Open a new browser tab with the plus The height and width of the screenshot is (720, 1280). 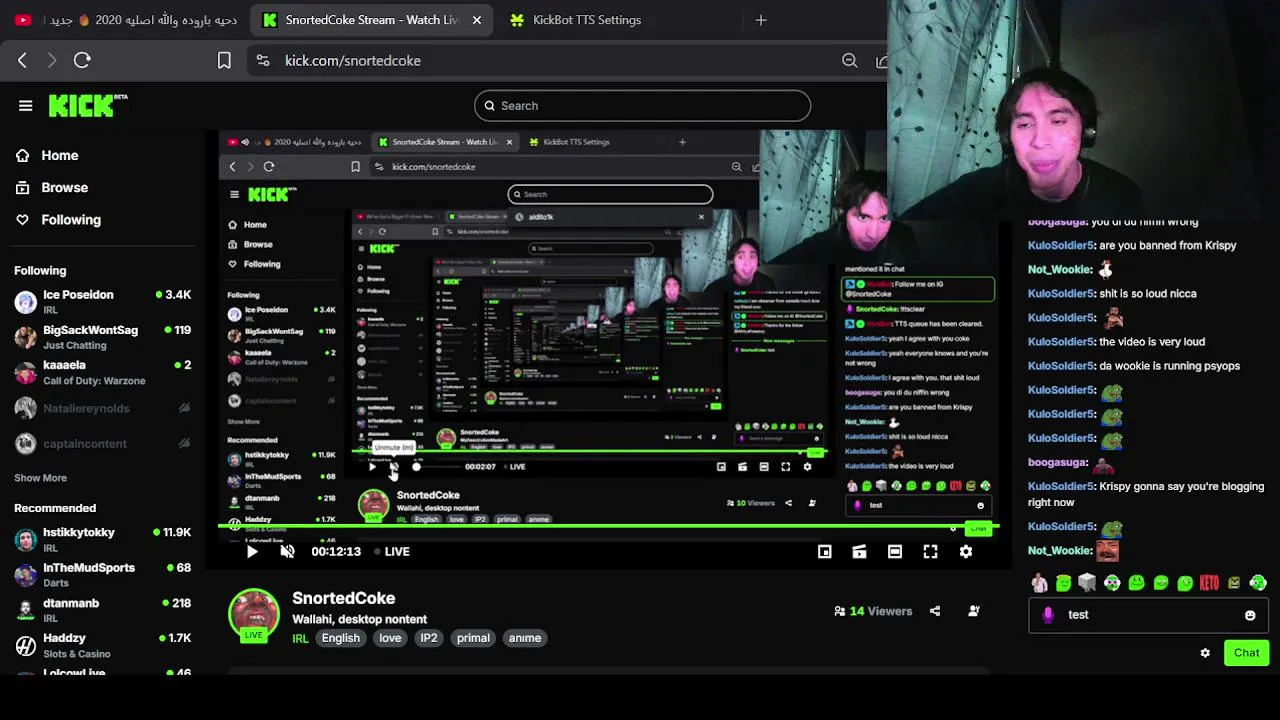761,20
